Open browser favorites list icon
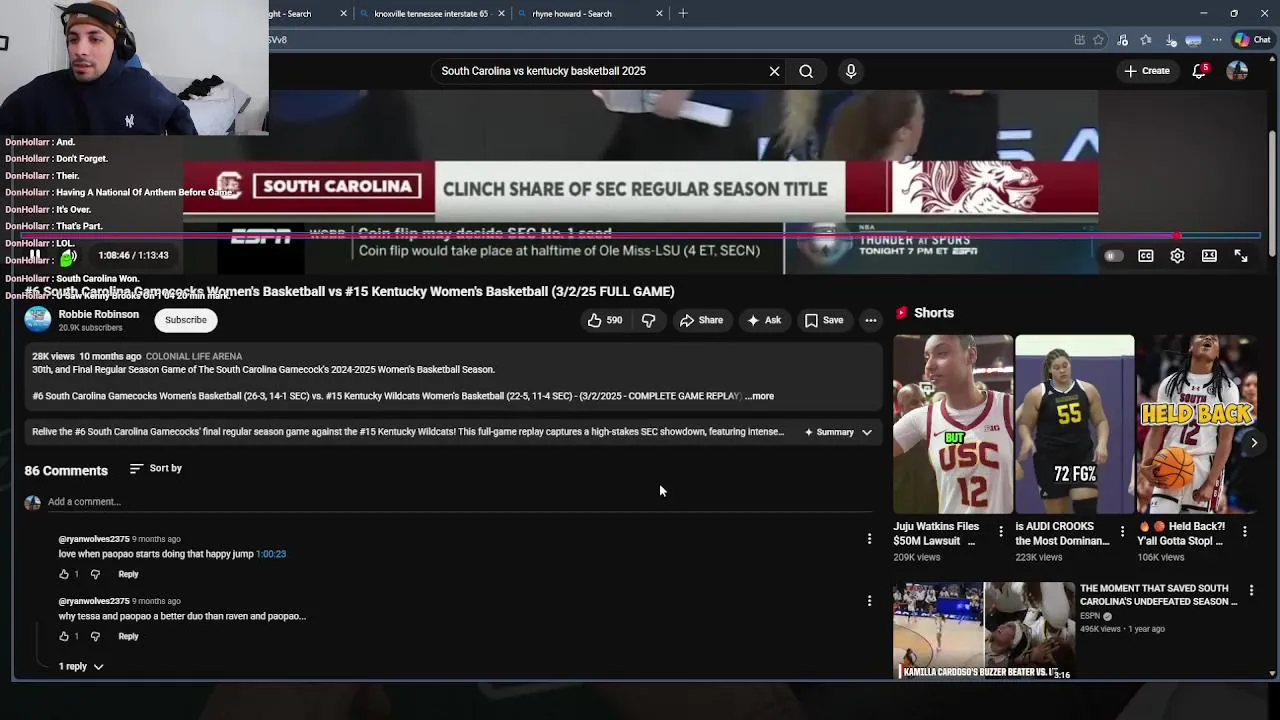1280x720 pixels. pos(1146,40)
